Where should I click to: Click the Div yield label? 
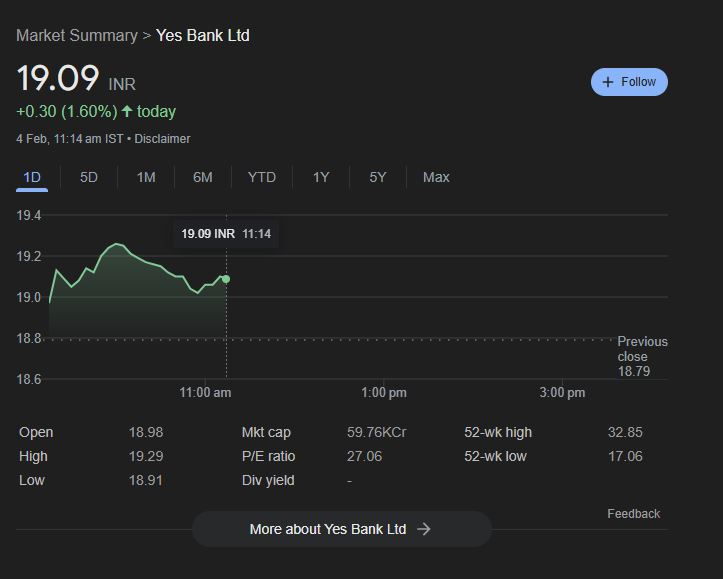pyautogui.click(x=268, y=480)
